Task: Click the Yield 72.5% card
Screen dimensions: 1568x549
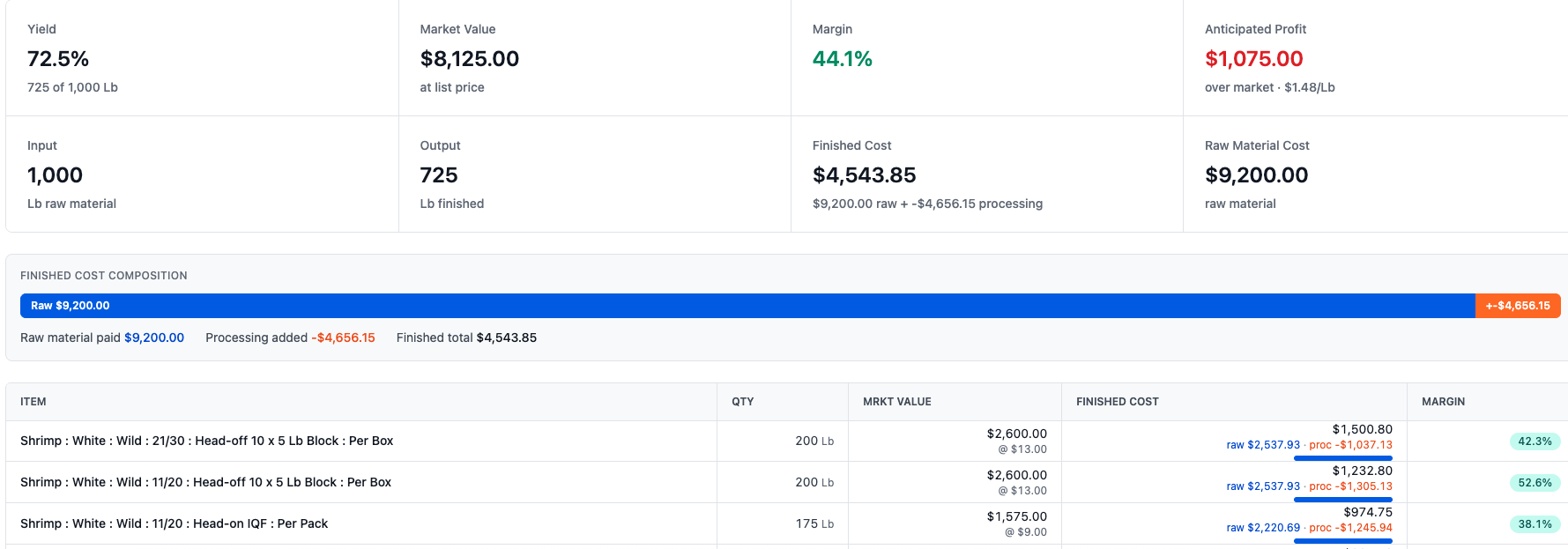Action: click(202, 58)
